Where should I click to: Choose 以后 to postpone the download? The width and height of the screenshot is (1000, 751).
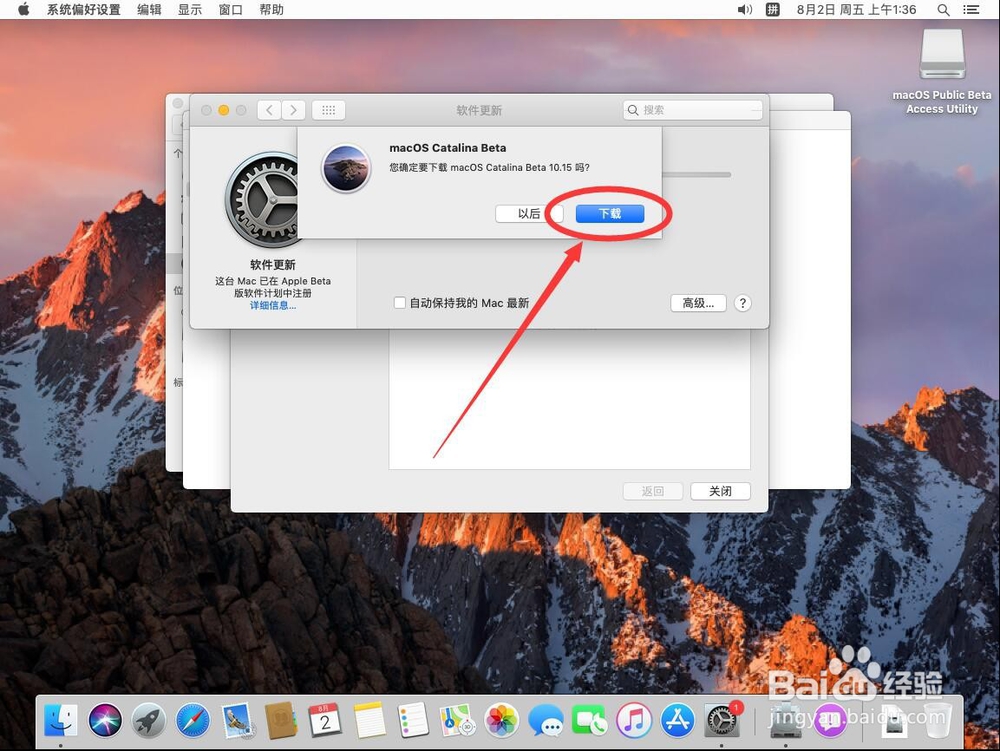pos(529,214)
